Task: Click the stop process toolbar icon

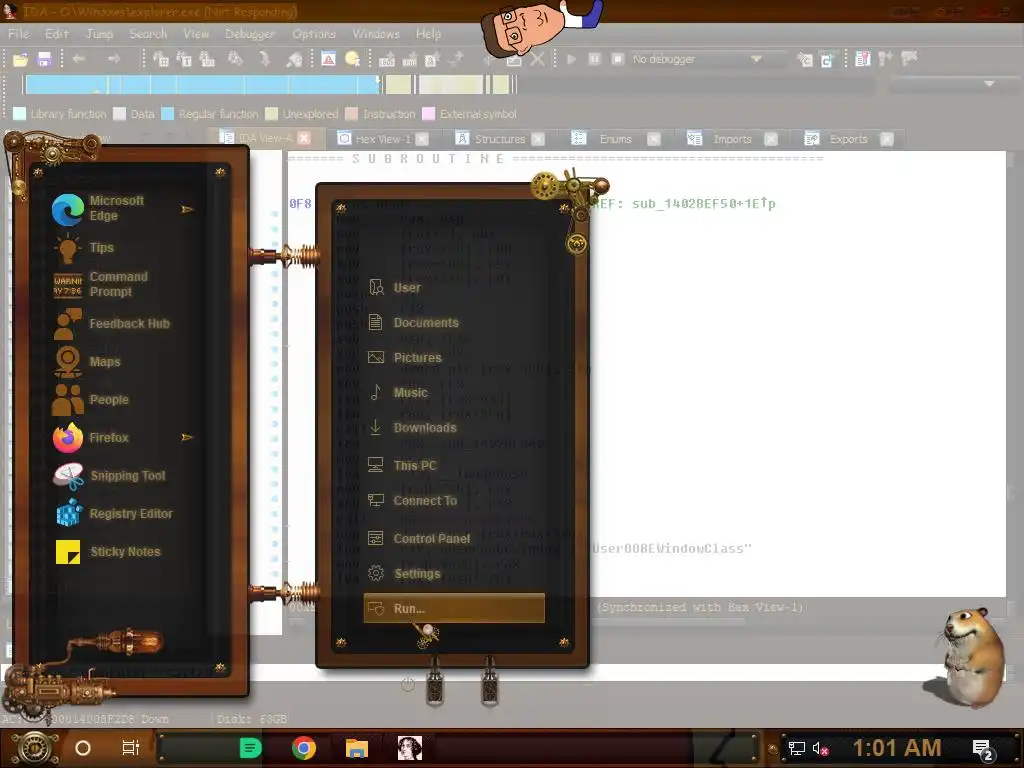Action: (617, 59)
